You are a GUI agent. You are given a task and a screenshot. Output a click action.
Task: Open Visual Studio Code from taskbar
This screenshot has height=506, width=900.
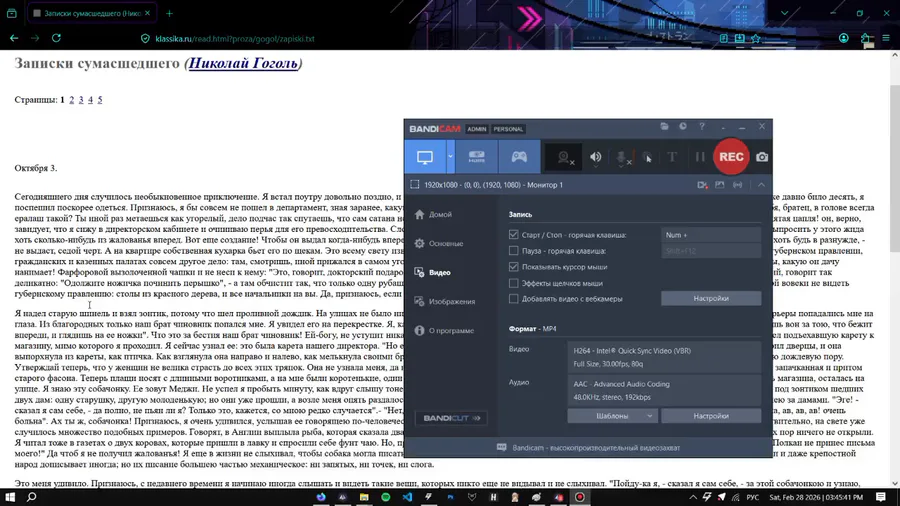[407, 497]
